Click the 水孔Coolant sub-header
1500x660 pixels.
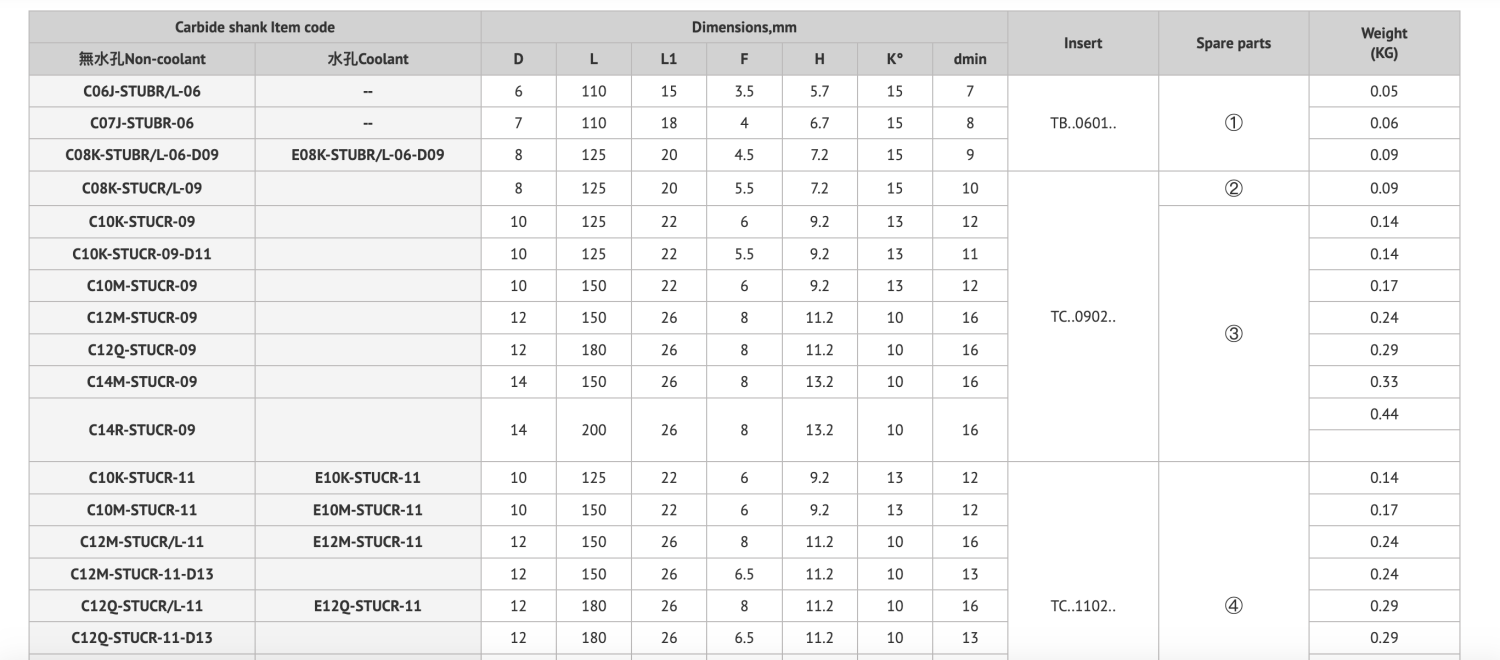coord(368,59)
